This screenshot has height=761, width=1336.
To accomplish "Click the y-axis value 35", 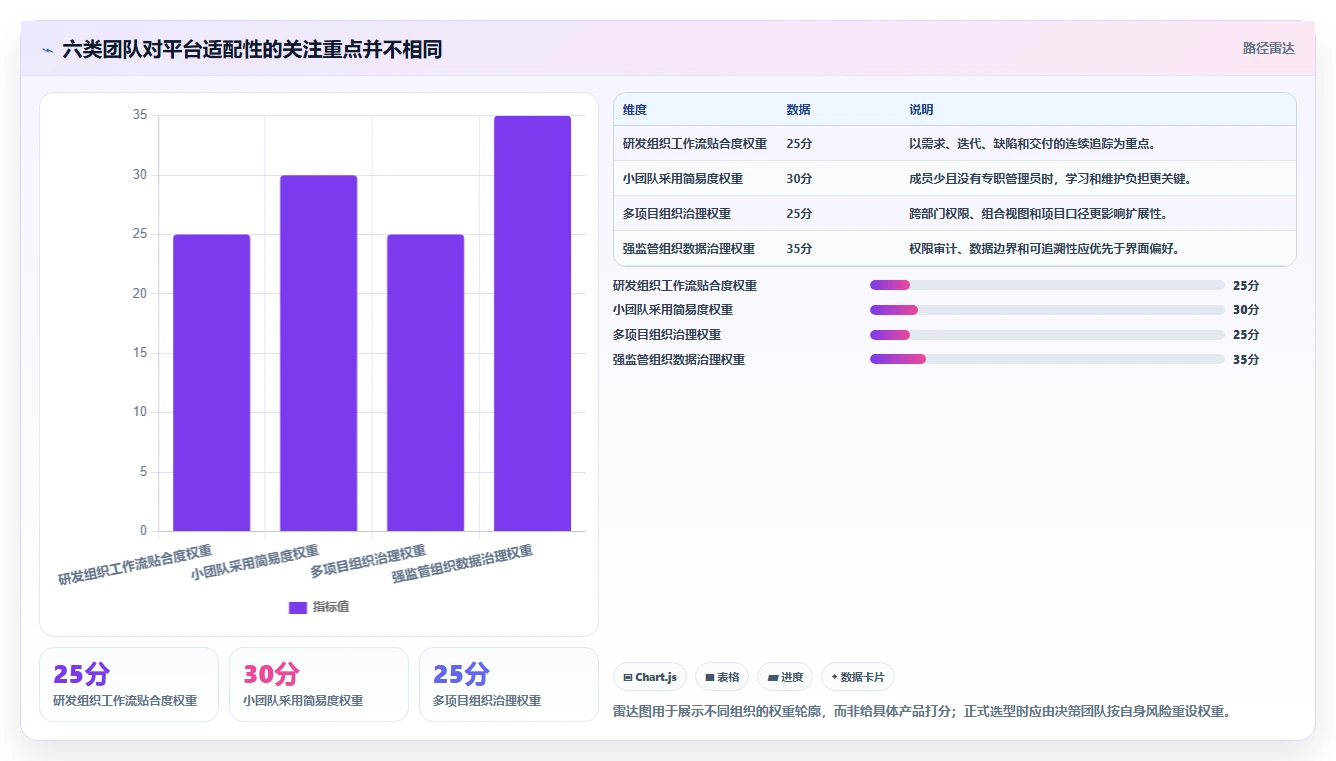I will 140,115.
